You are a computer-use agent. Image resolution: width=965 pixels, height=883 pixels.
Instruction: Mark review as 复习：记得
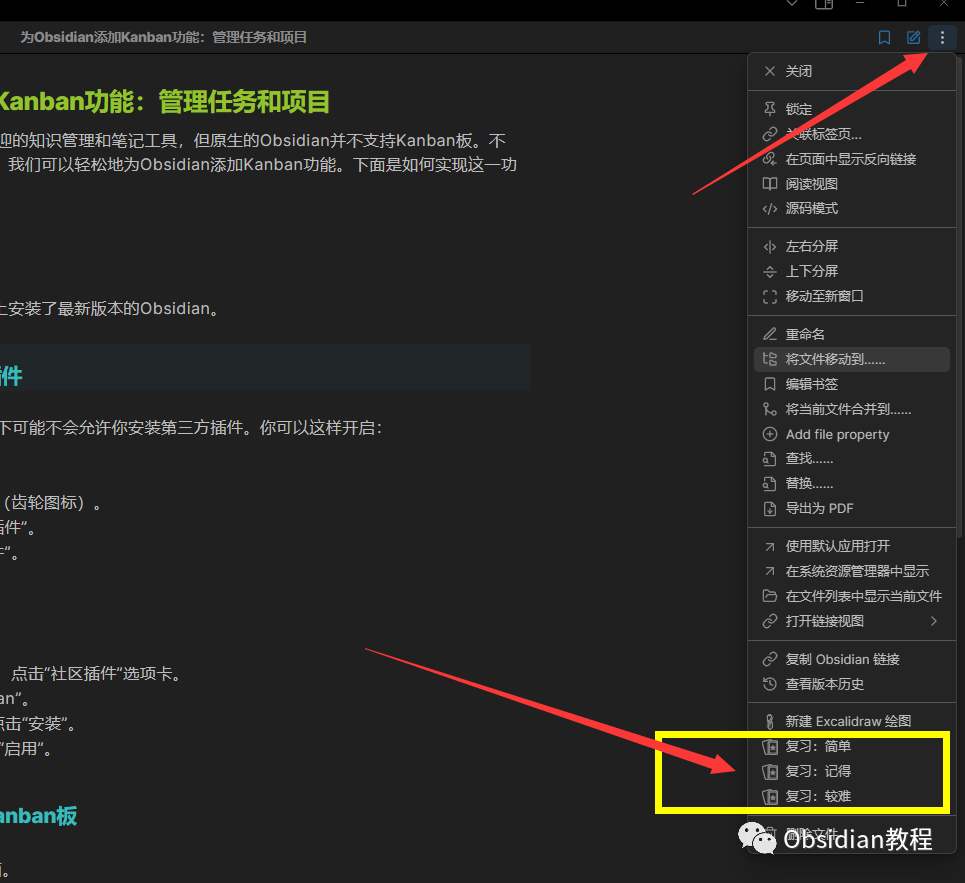point(852,772)
